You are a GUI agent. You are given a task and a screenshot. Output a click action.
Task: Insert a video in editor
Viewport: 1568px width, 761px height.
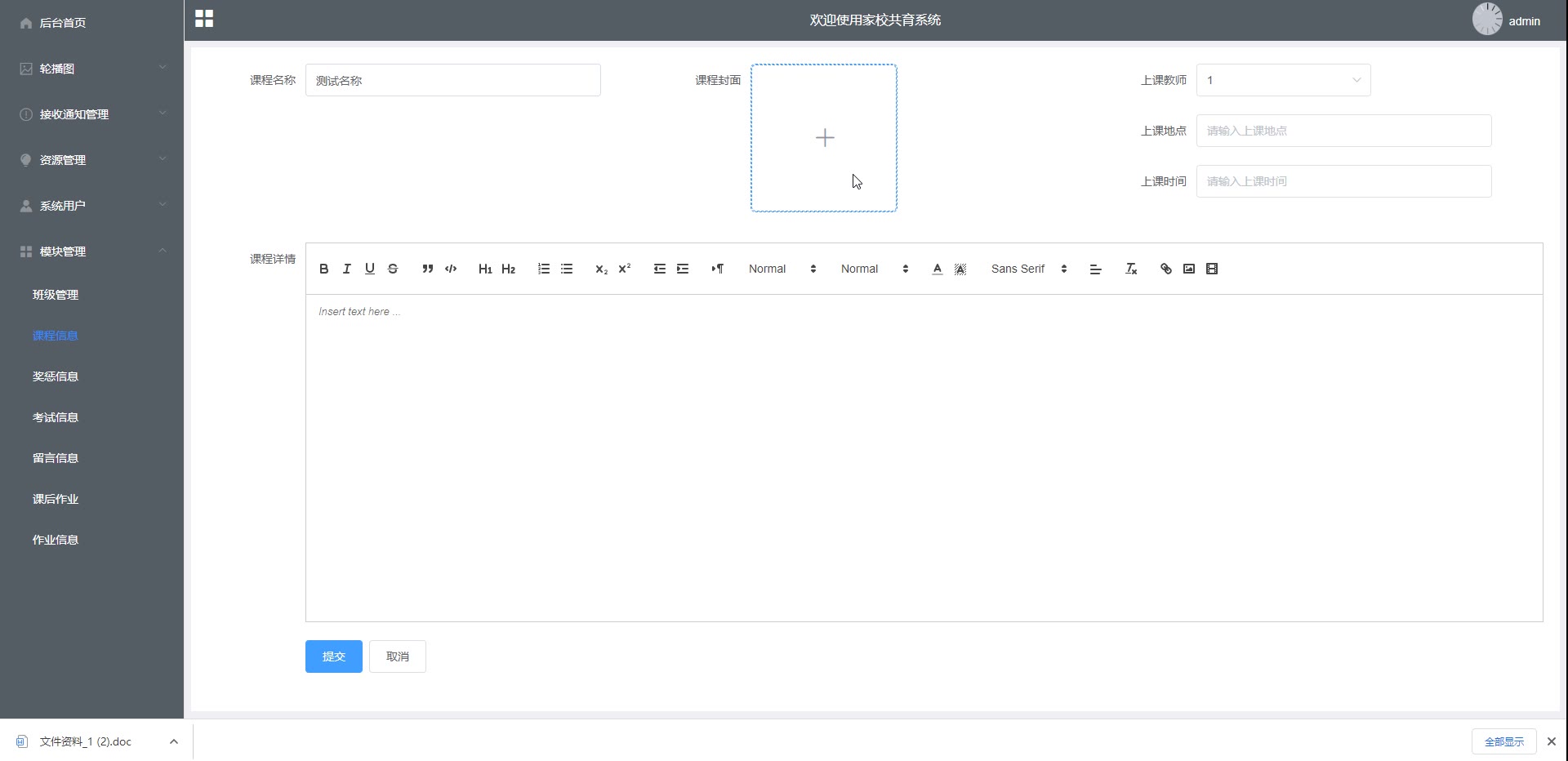(x=1212, y=269)
